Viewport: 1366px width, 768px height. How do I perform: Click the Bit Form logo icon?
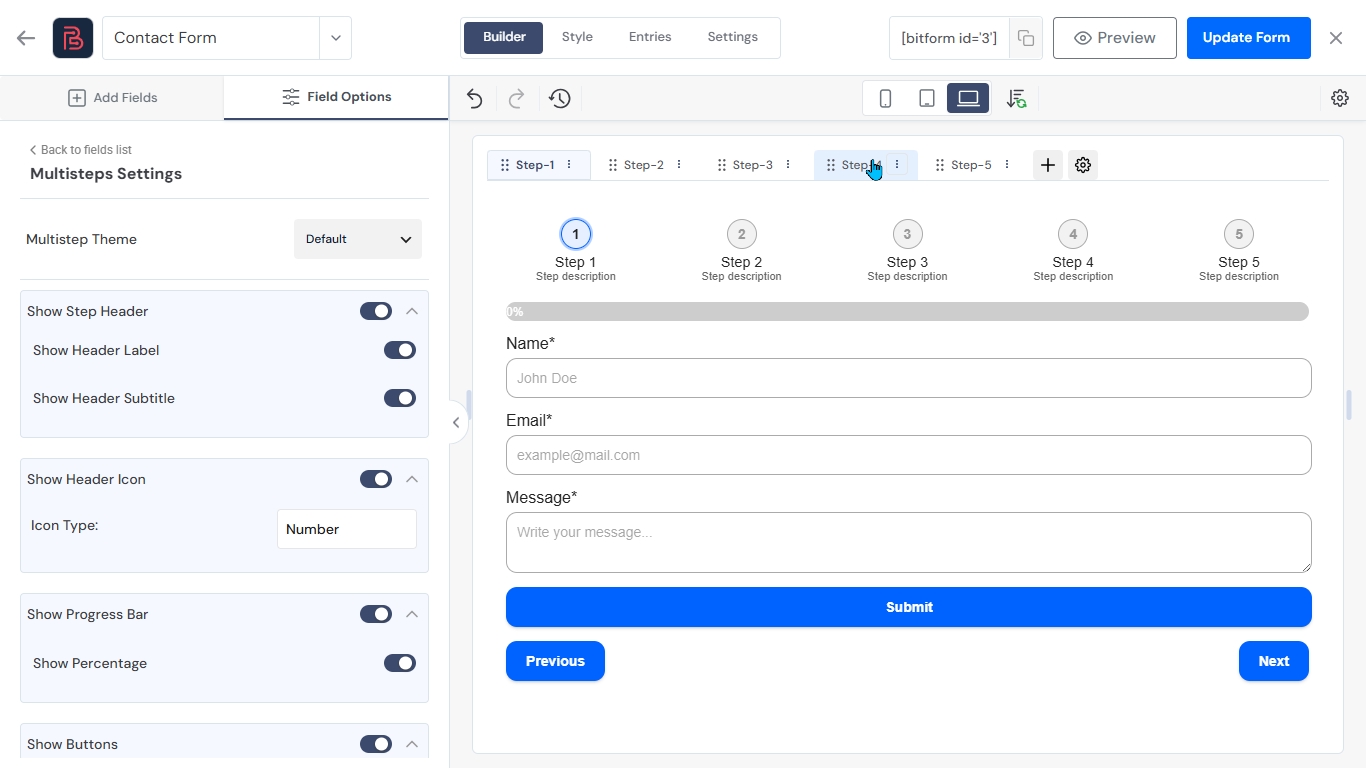pos(73,38)
